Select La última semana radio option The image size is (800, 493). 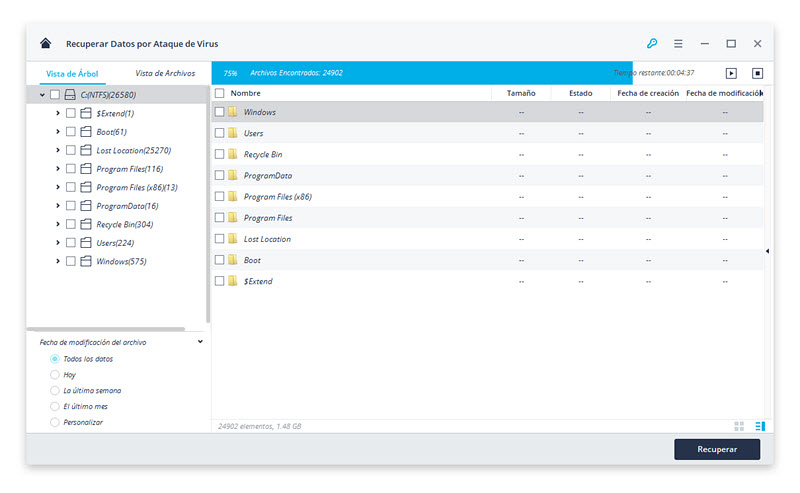point(55,390)
